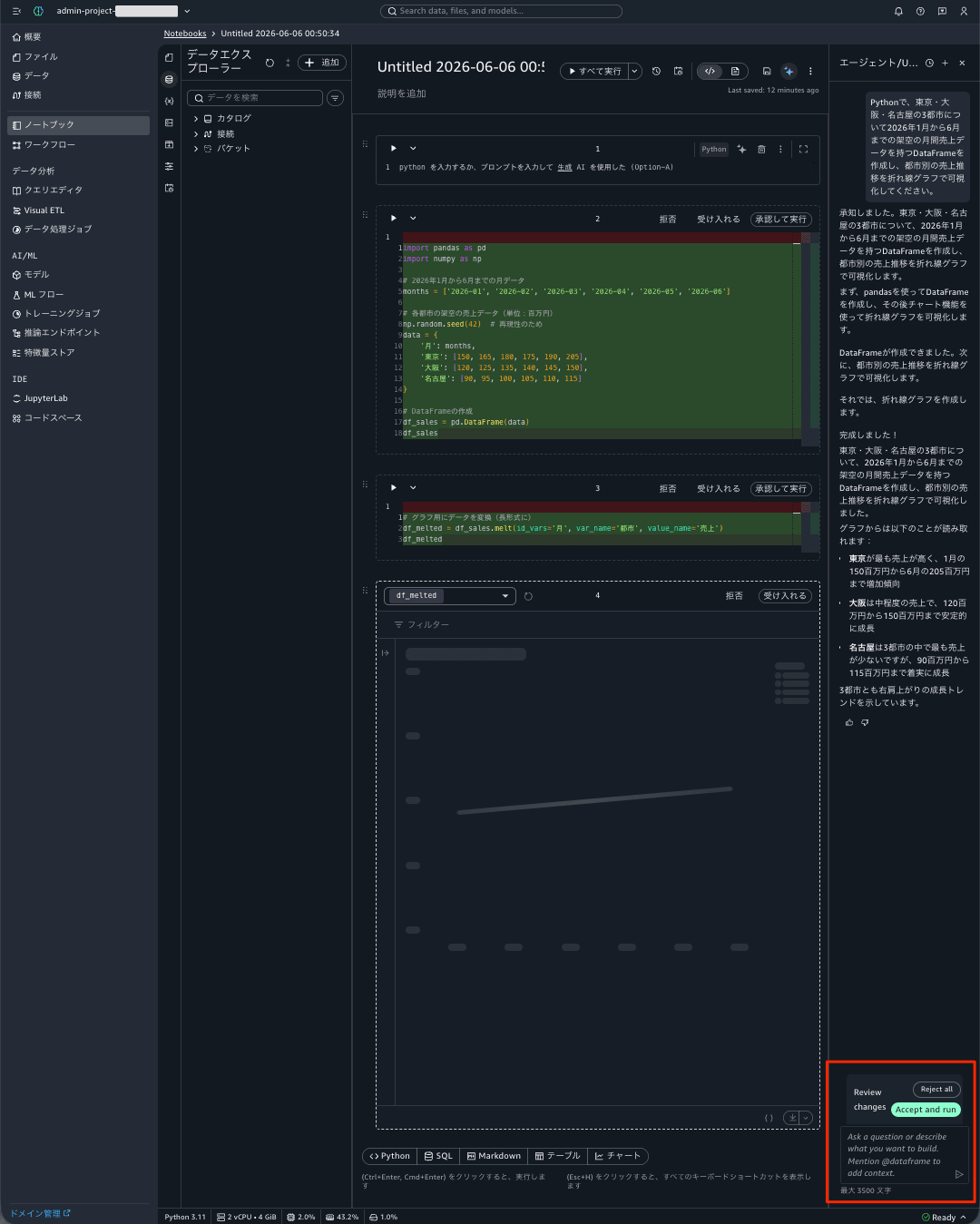Select the Data explorer database icon in the rail
Screen dimensions: 980x1224
coord(169,79)
